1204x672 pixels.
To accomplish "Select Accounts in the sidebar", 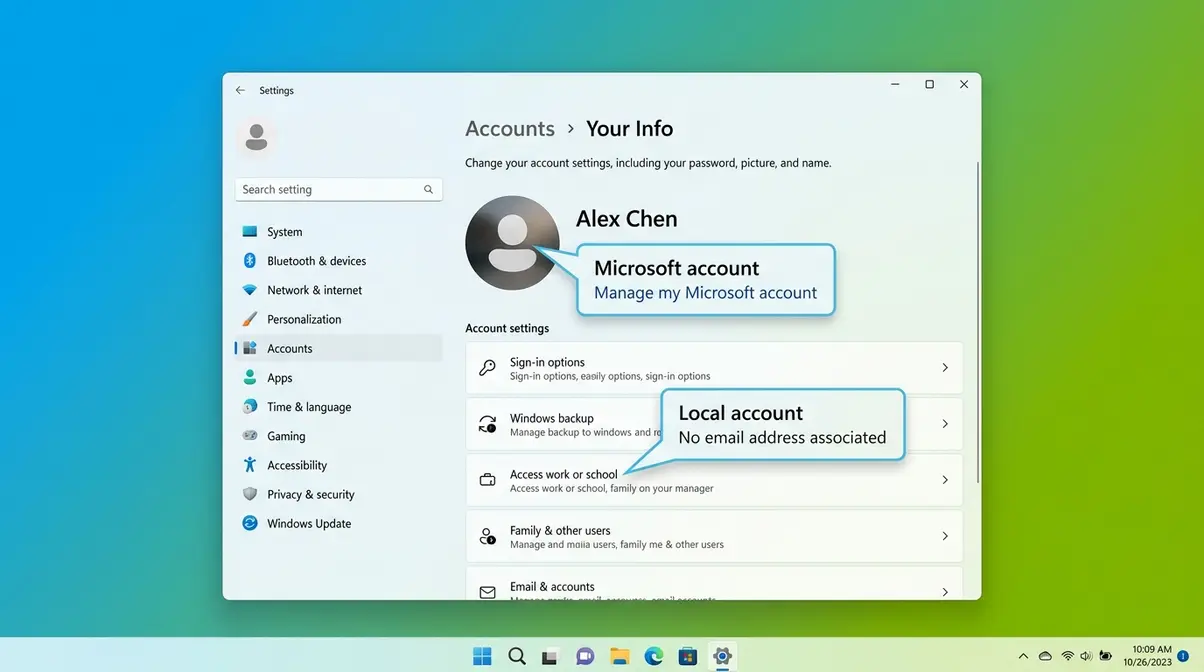I will point(338,348).
